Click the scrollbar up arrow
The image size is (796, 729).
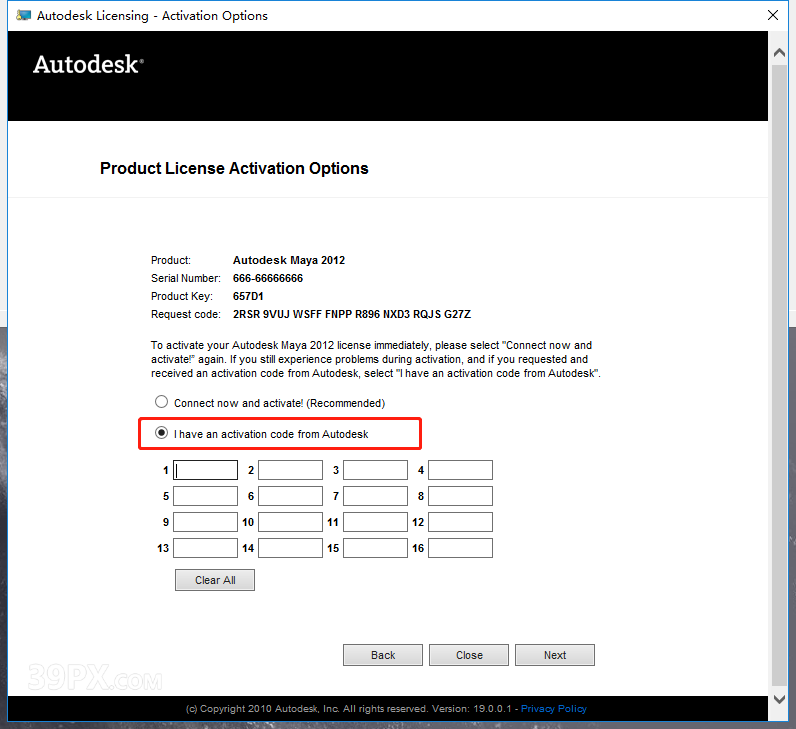[x=779, y=49]
